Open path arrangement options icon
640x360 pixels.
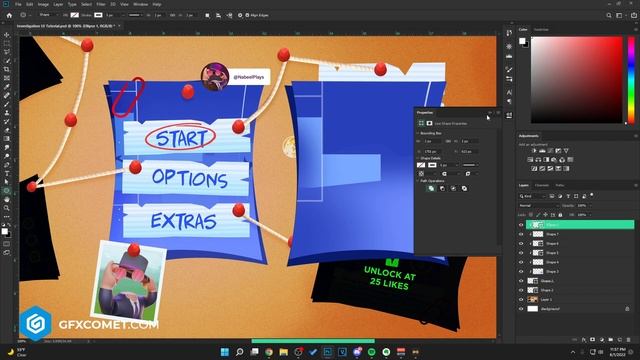coord(229,15)
